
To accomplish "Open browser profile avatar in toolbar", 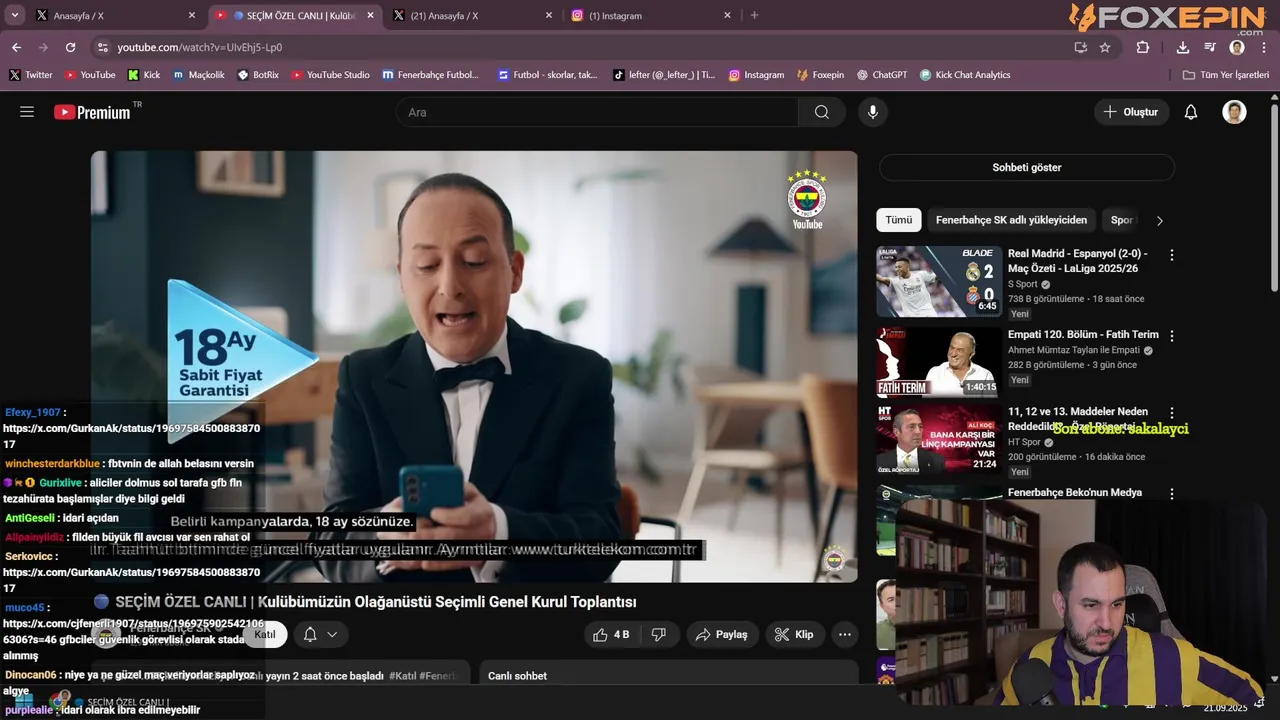I will coord(1237,47).
